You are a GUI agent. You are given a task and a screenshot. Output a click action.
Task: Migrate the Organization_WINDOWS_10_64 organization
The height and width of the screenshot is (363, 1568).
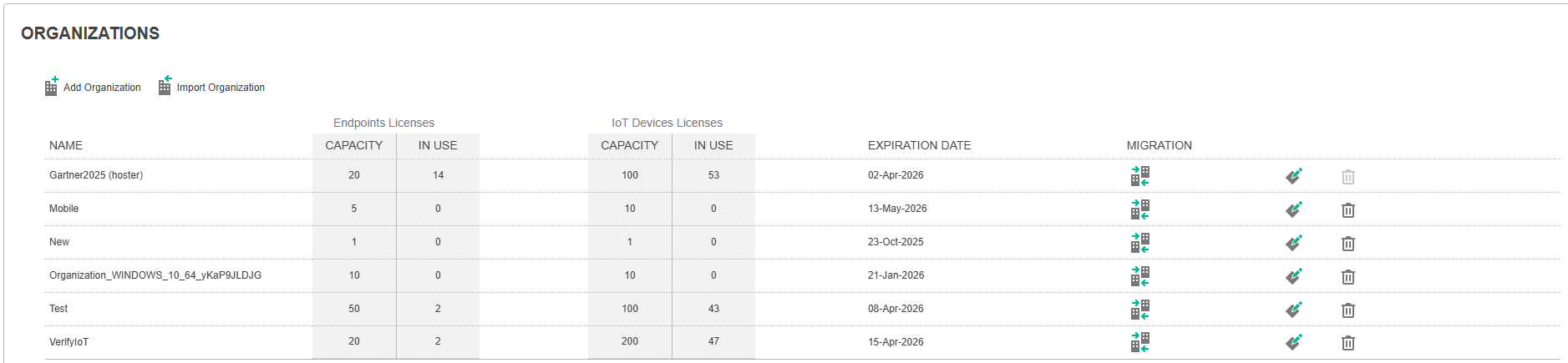point(1140,276)
